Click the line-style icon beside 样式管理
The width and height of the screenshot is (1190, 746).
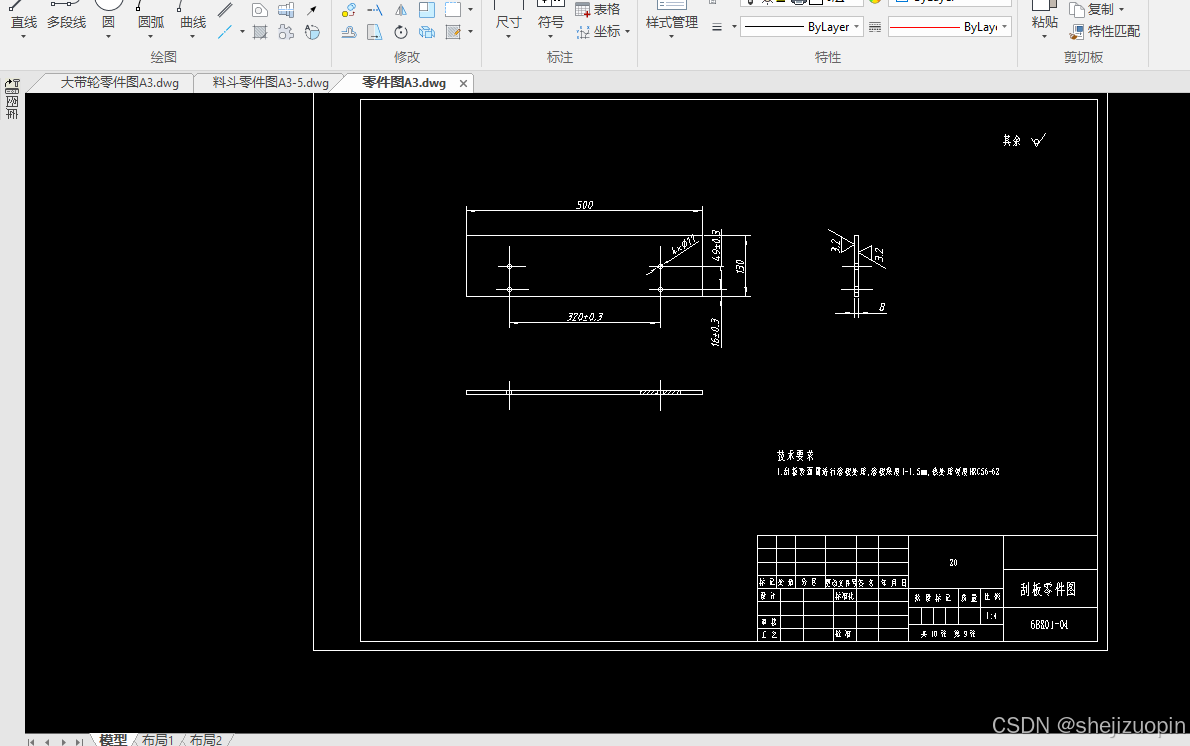(716, 27)
